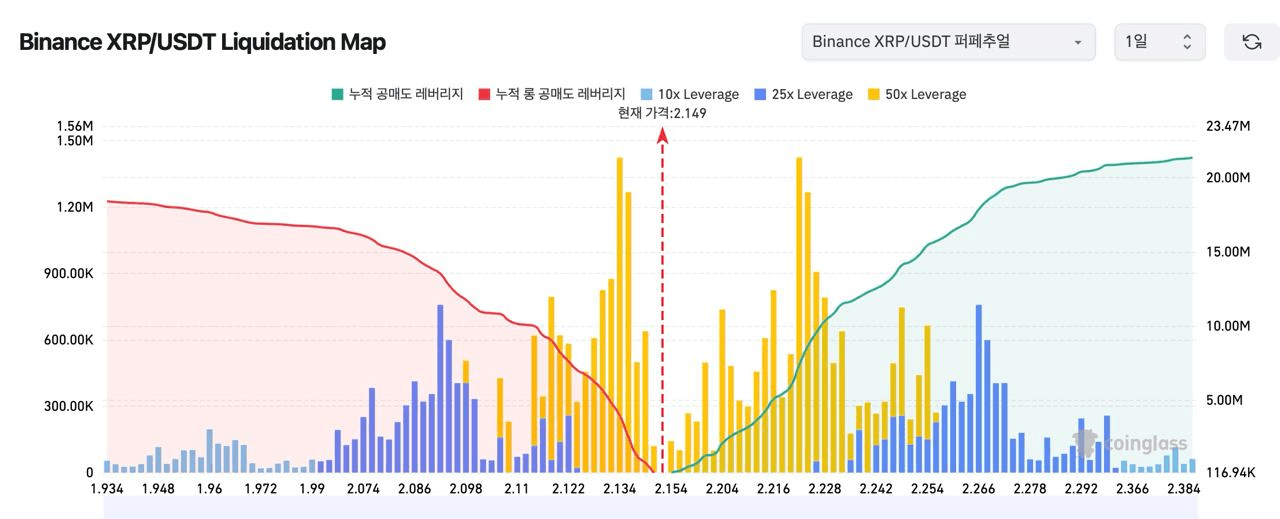Screen dimensions: 1280x519
Task: Click the refresh icon button
Action: pyautogui.click(x=1251, y=42)
